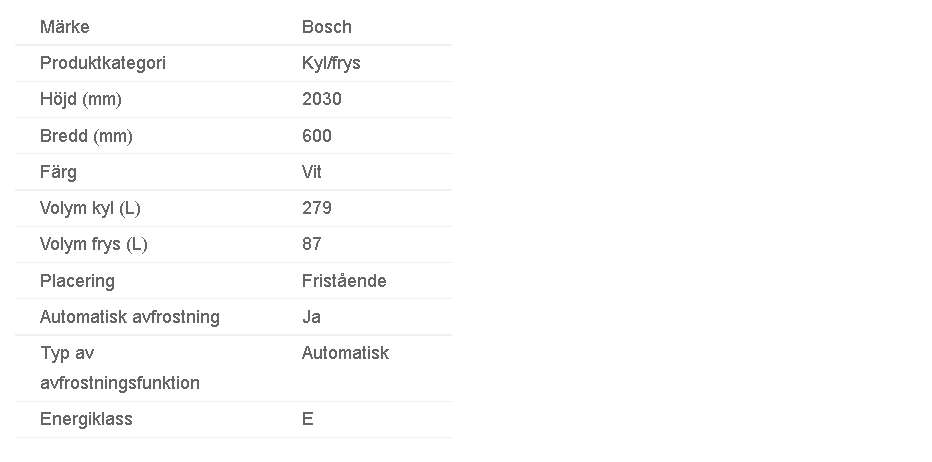Image resolution: width=932 pixels, height=462 pixels.
Task: Click the Volym frys (L) label
Action: (x=93, y=244)
